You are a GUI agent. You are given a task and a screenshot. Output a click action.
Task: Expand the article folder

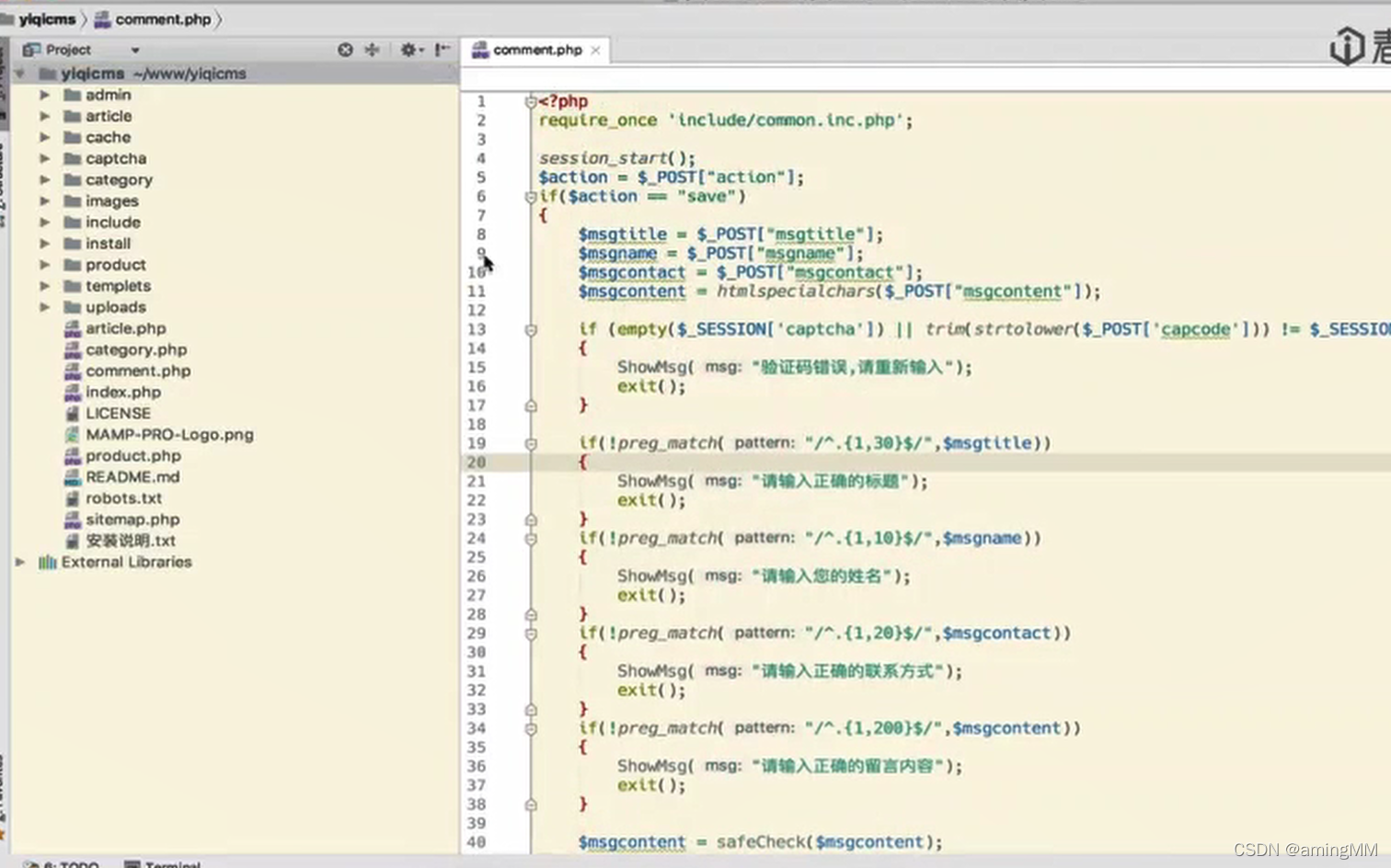coord(44,116)
